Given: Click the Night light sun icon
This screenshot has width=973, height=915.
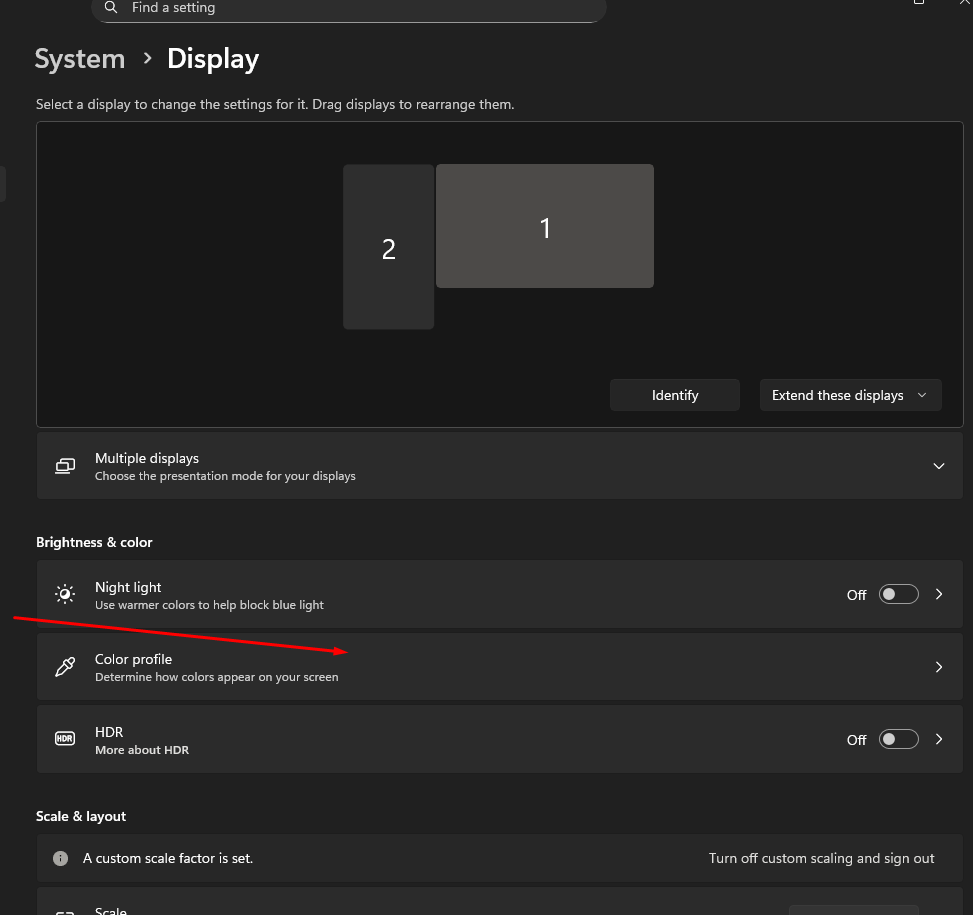Looking at the screenshot, I should [x=65, y=594].
